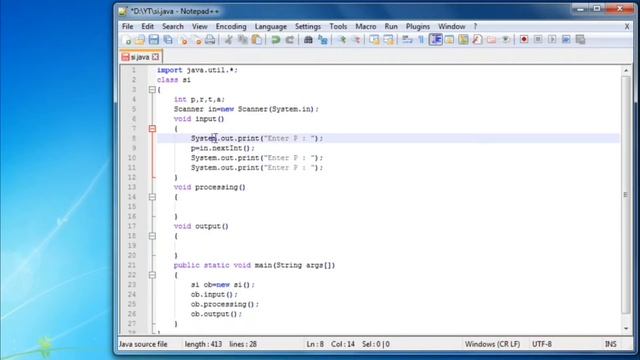
Task: Open the Language menu
Action: tap(271, 27)
